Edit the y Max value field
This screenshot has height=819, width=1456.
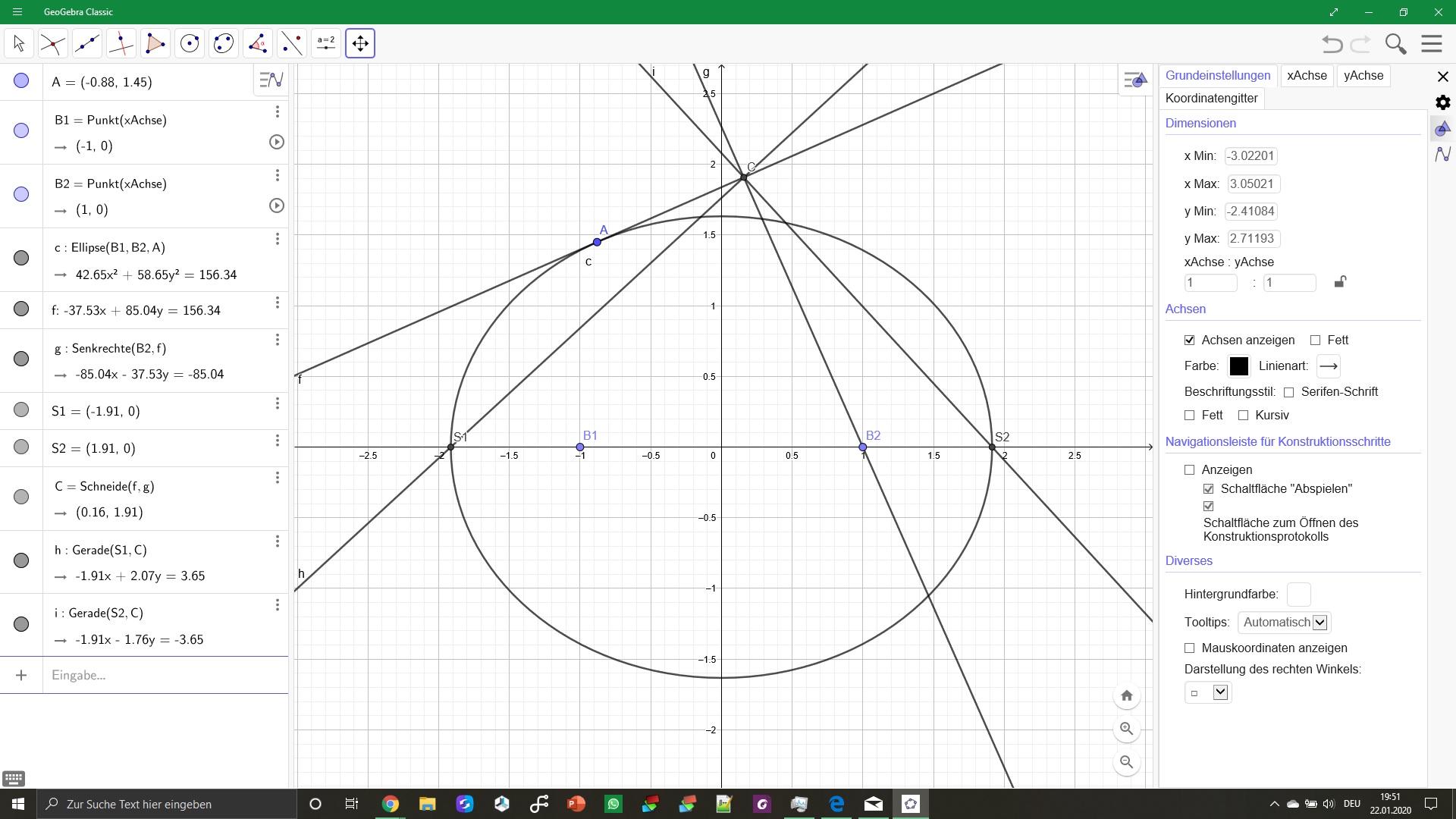[x=1254, y=239]
